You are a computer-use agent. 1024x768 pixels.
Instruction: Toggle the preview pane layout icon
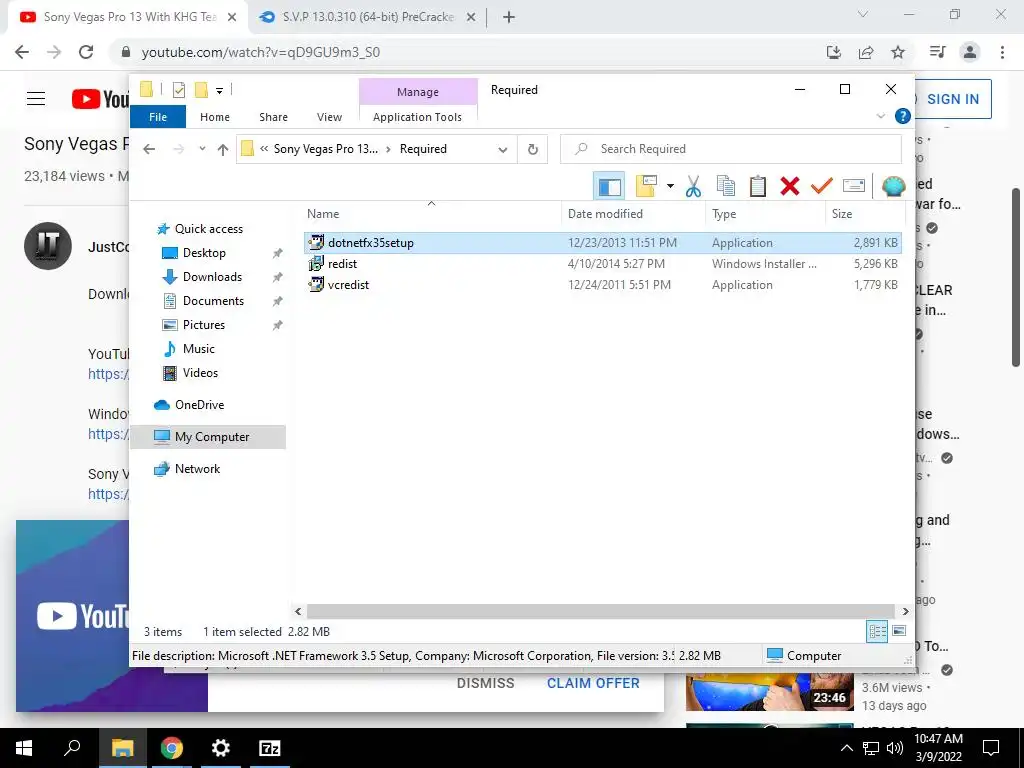click(x=609, y=186)
